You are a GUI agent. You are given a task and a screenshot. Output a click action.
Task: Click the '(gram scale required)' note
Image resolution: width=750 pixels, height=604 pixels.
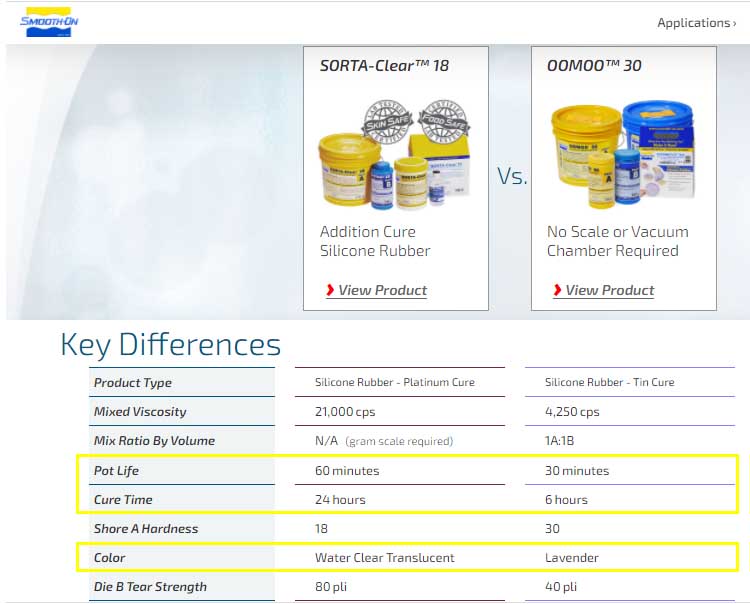pos(399,441)
